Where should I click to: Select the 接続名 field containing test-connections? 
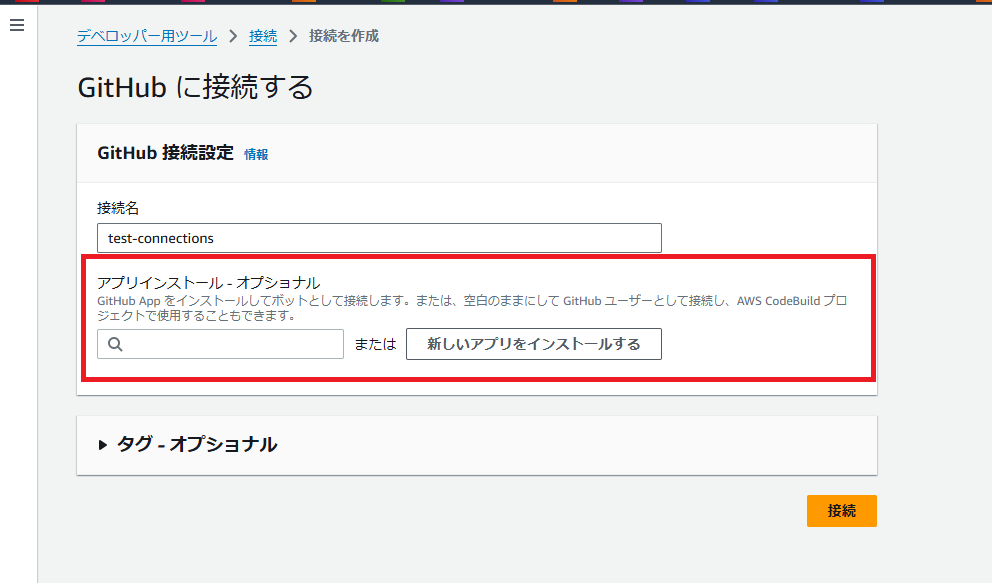[379, 238]
